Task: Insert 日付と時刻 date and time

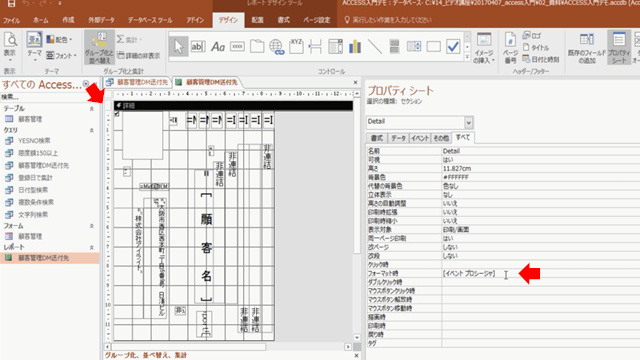Action: click(541, 59)
